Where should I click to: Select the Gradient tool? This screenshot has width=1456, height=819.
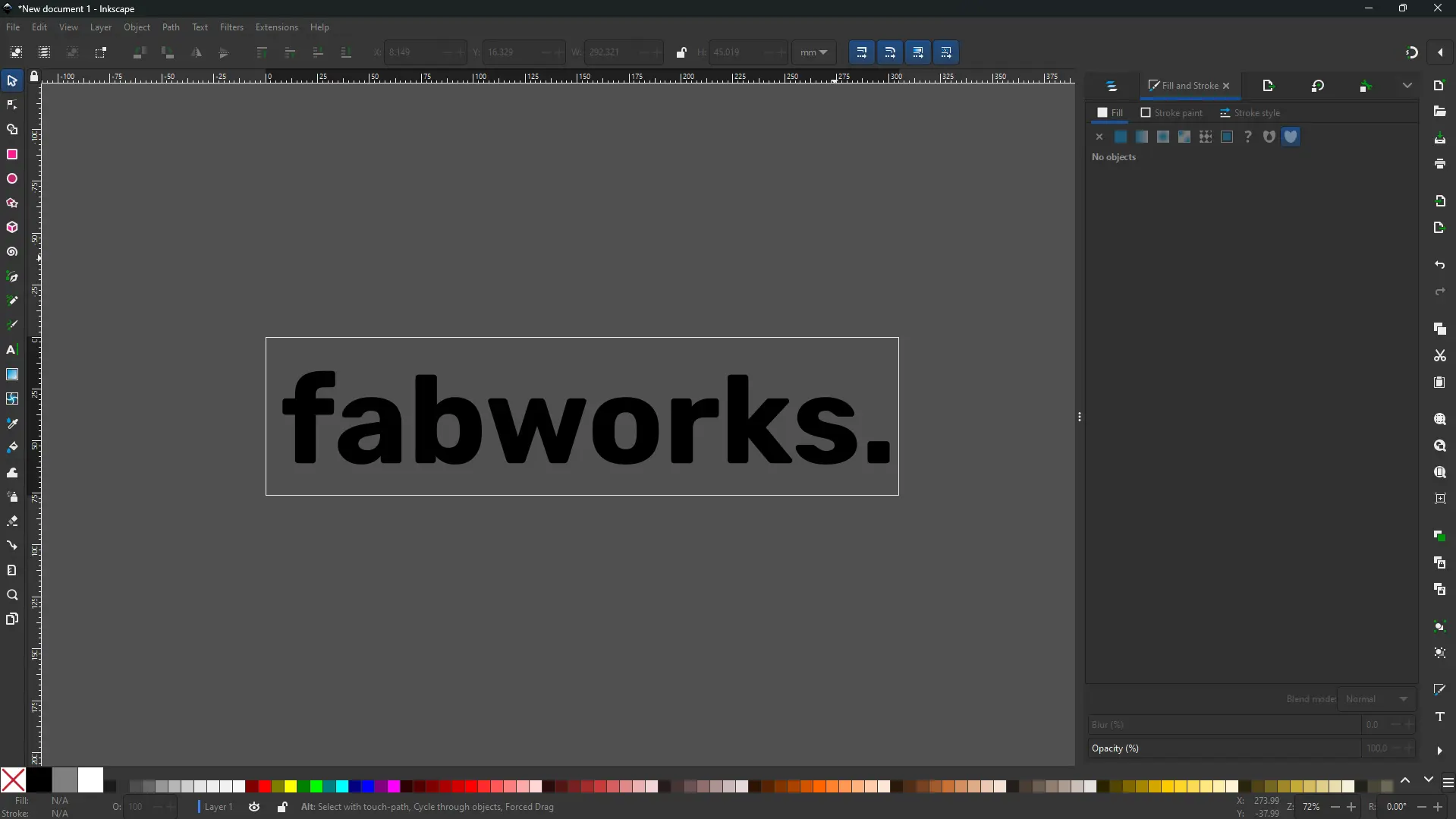coord(12,374)
